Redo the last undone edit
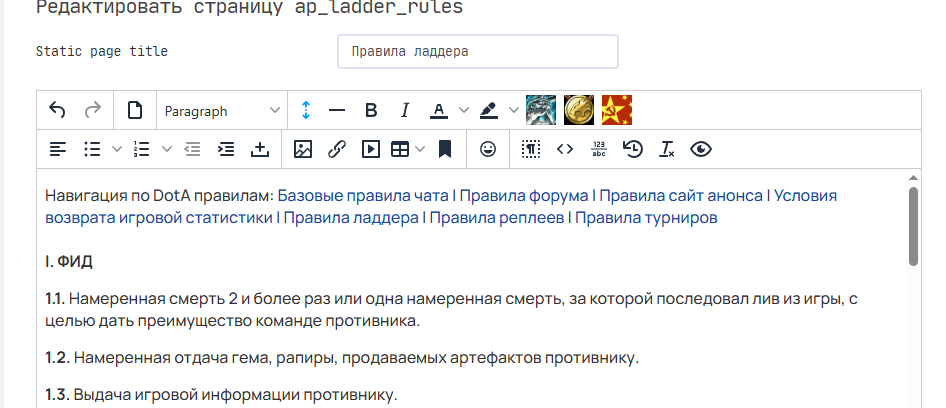 tap(92, 110)
